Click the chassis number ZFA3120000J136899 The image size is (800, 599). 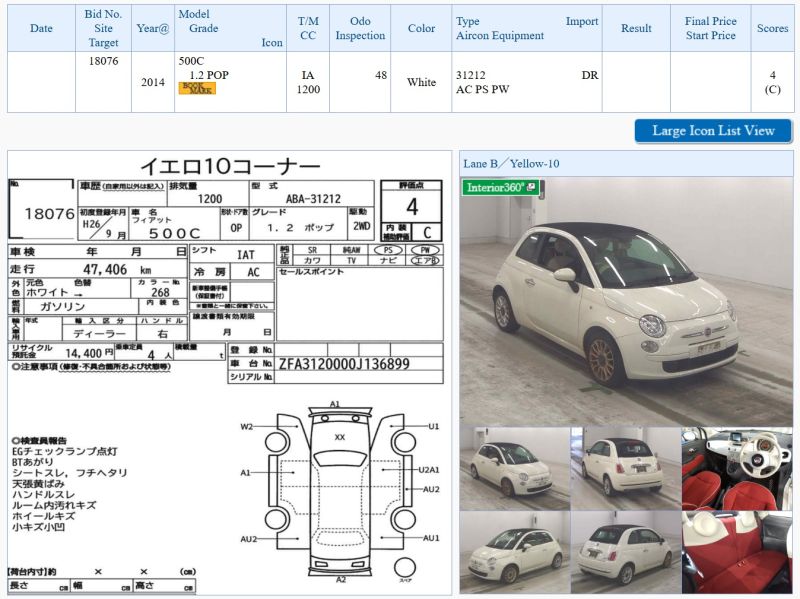point(344,364)
